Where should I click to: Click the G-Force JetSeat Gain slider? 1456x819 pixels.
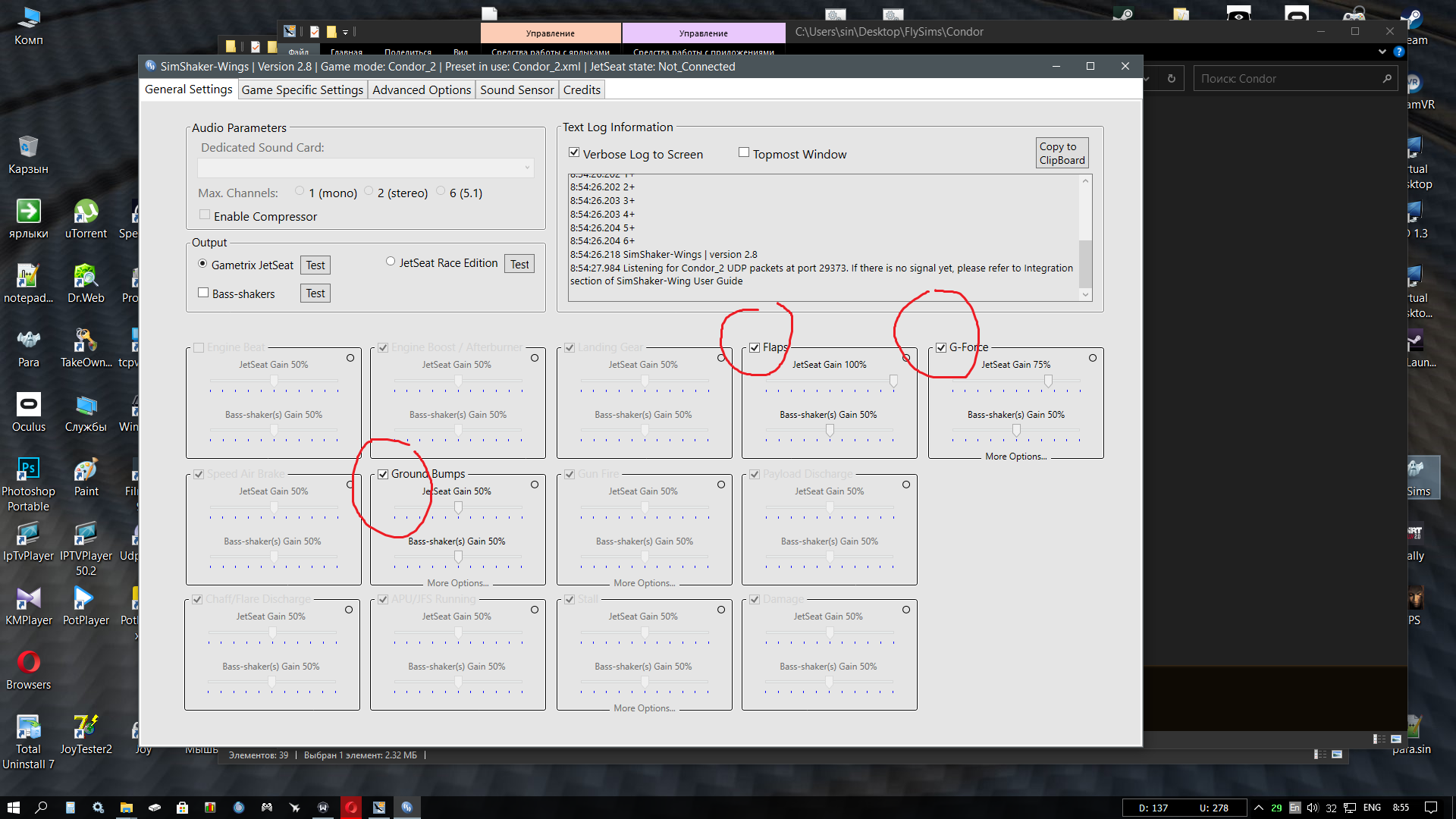click(x=1048, y=381)
